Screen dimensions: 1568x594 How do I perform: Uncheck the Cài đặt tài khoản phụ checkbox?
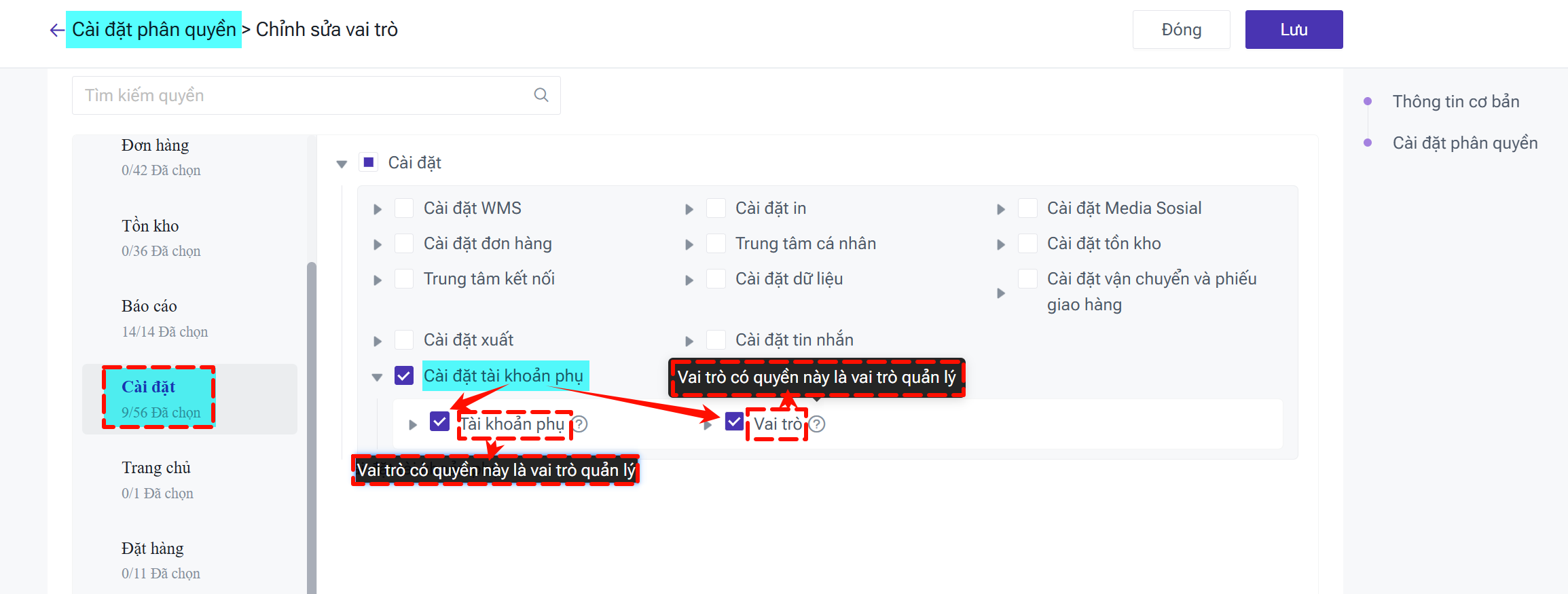[404, 375]
